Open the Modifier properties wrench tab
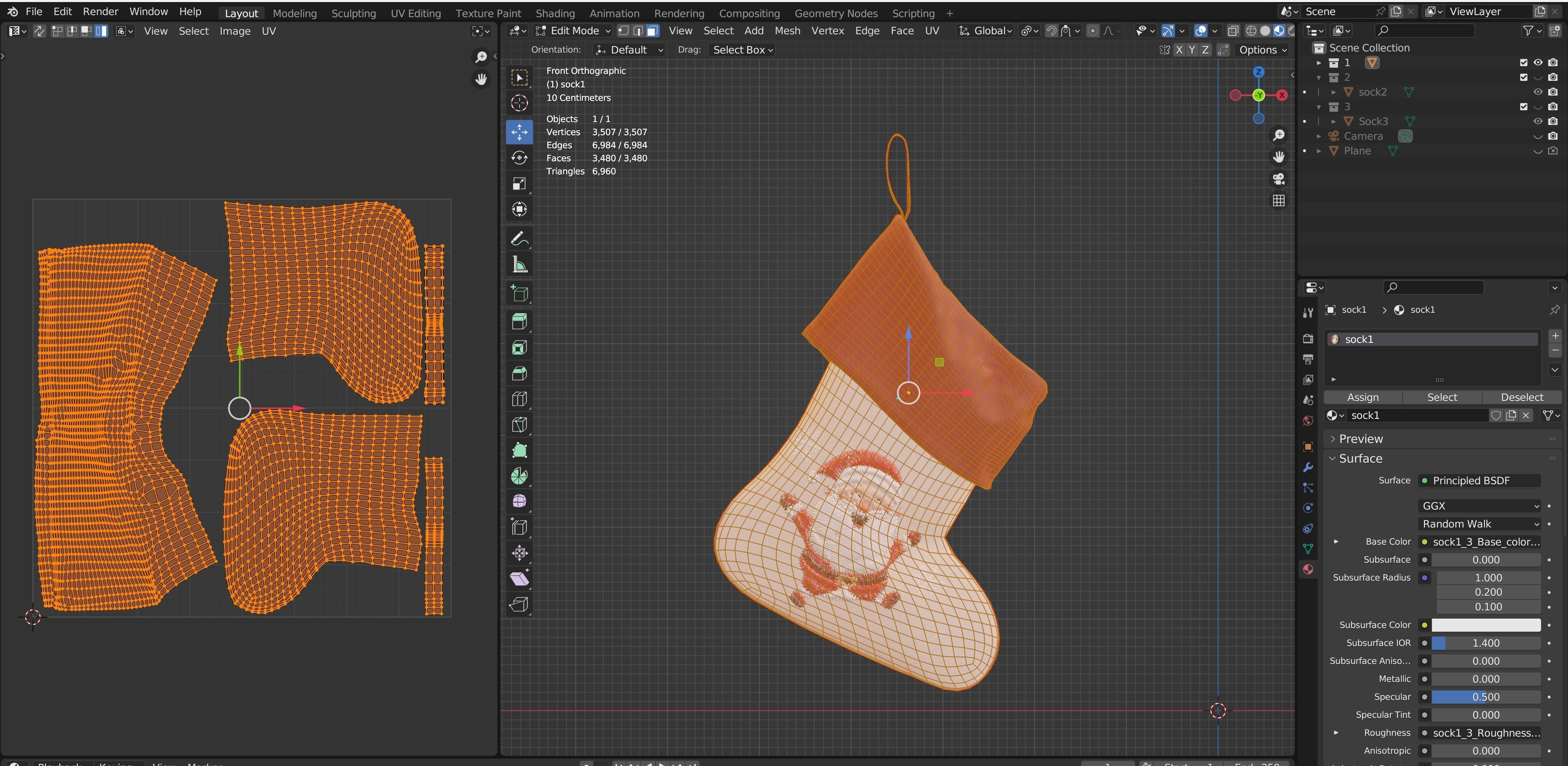This screenshot has width=1568, height=766. [1307, 467]
